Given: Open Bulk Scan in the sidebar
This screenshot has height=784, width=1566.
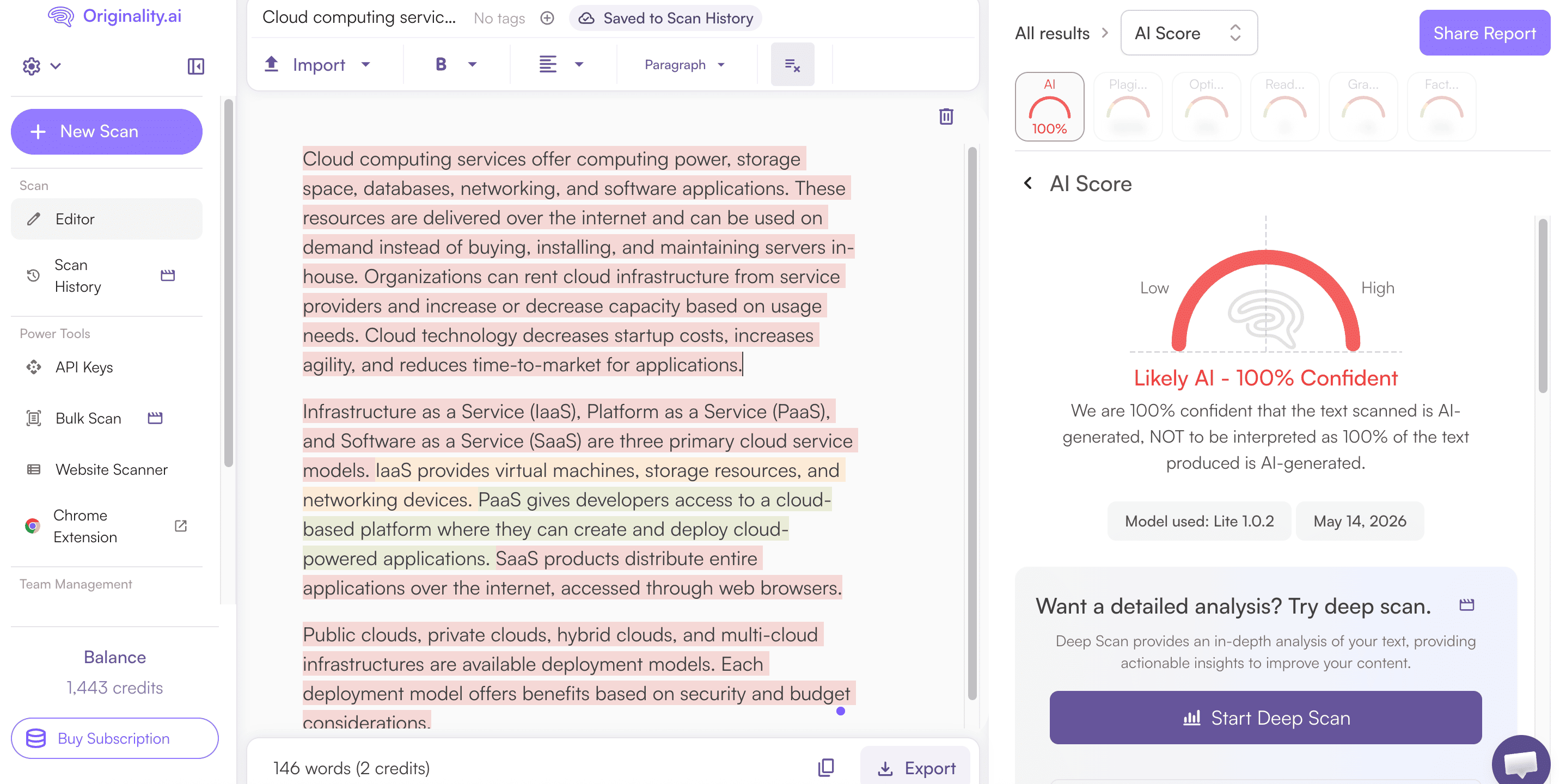Looking at the screenshot, I should coord(106,418).
